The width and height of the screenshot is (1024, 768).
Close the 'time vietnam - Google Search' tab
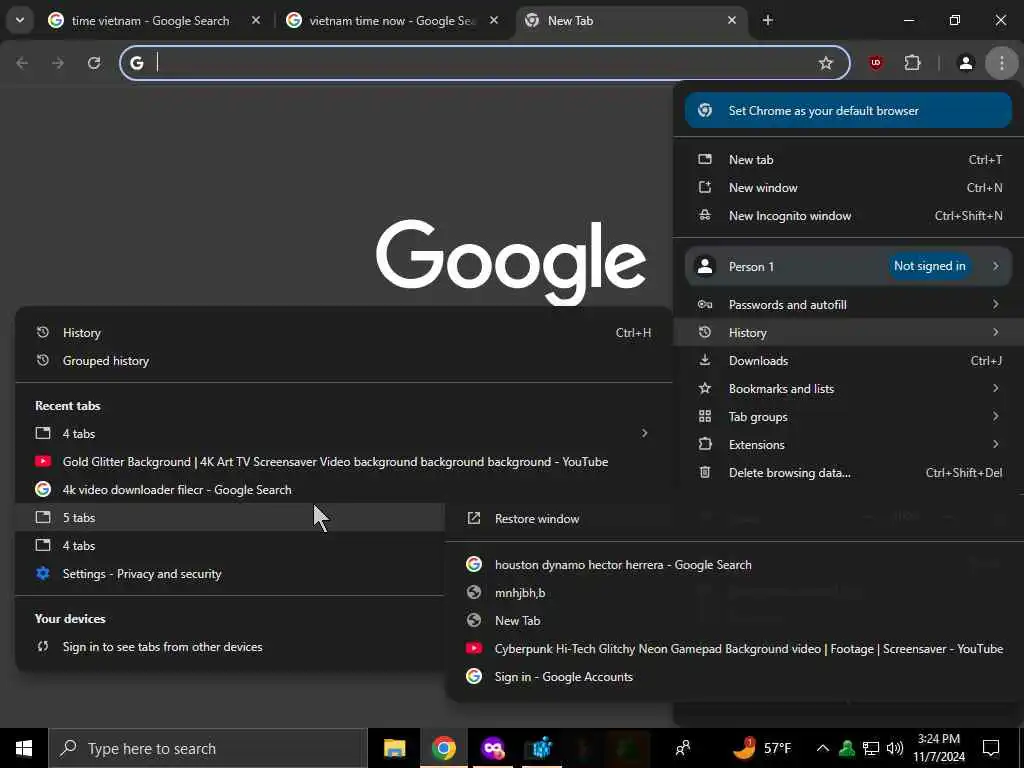(x=256, y=20)
